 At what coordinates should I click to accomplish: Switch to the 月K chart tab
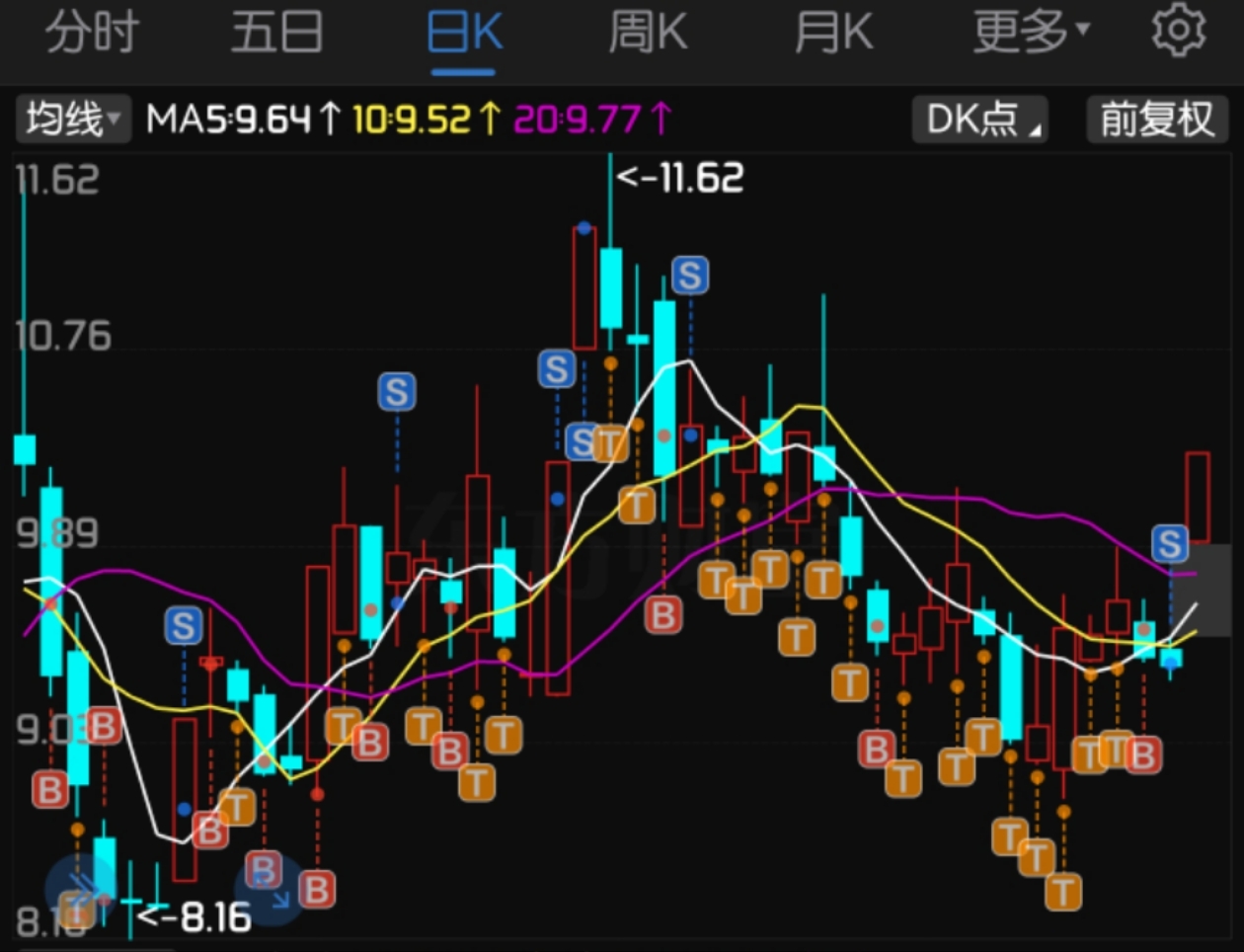click(833, 33)
